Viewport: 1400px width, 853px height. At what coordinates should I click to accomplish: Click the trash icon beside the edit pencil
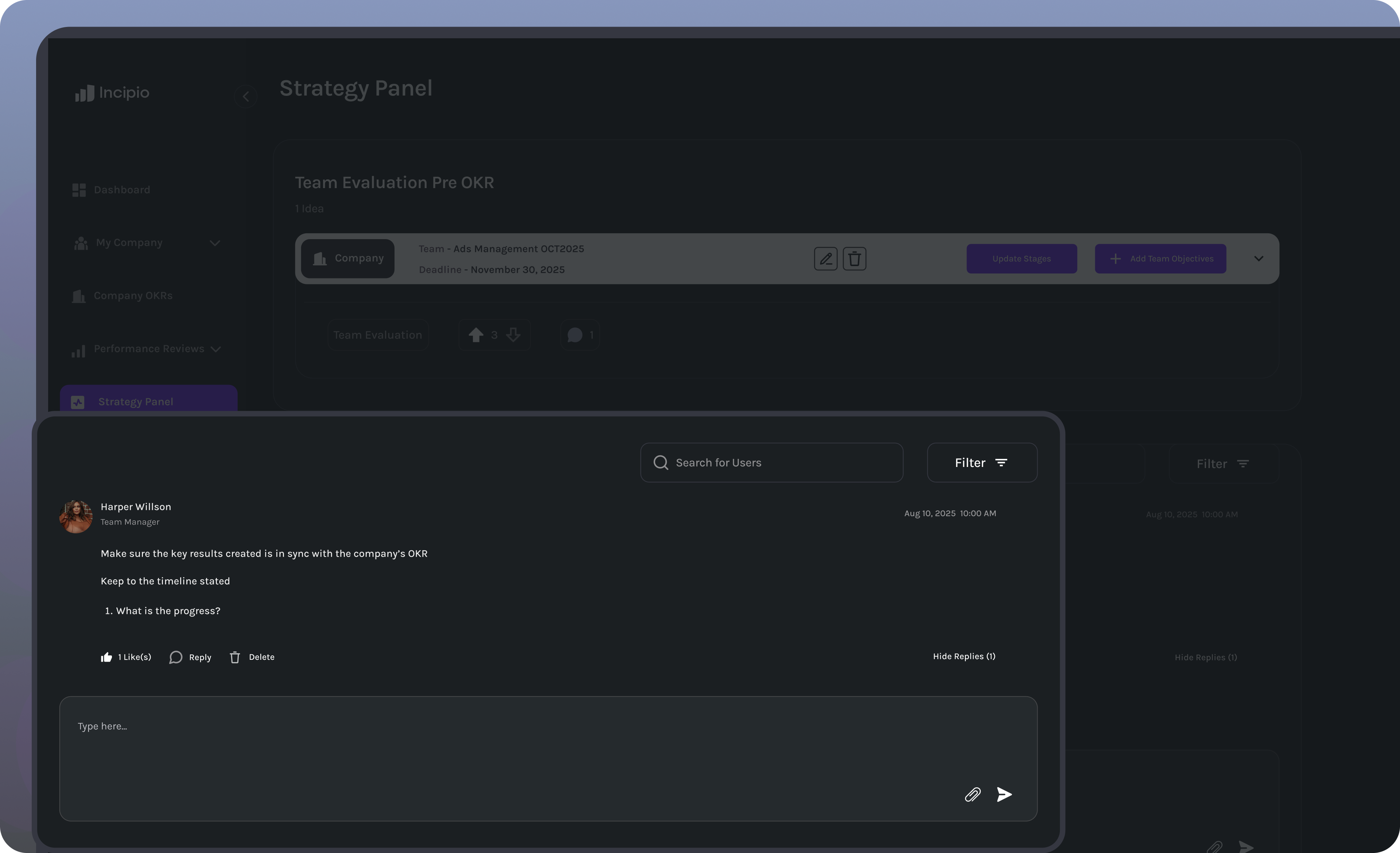(x=855, y=258)
